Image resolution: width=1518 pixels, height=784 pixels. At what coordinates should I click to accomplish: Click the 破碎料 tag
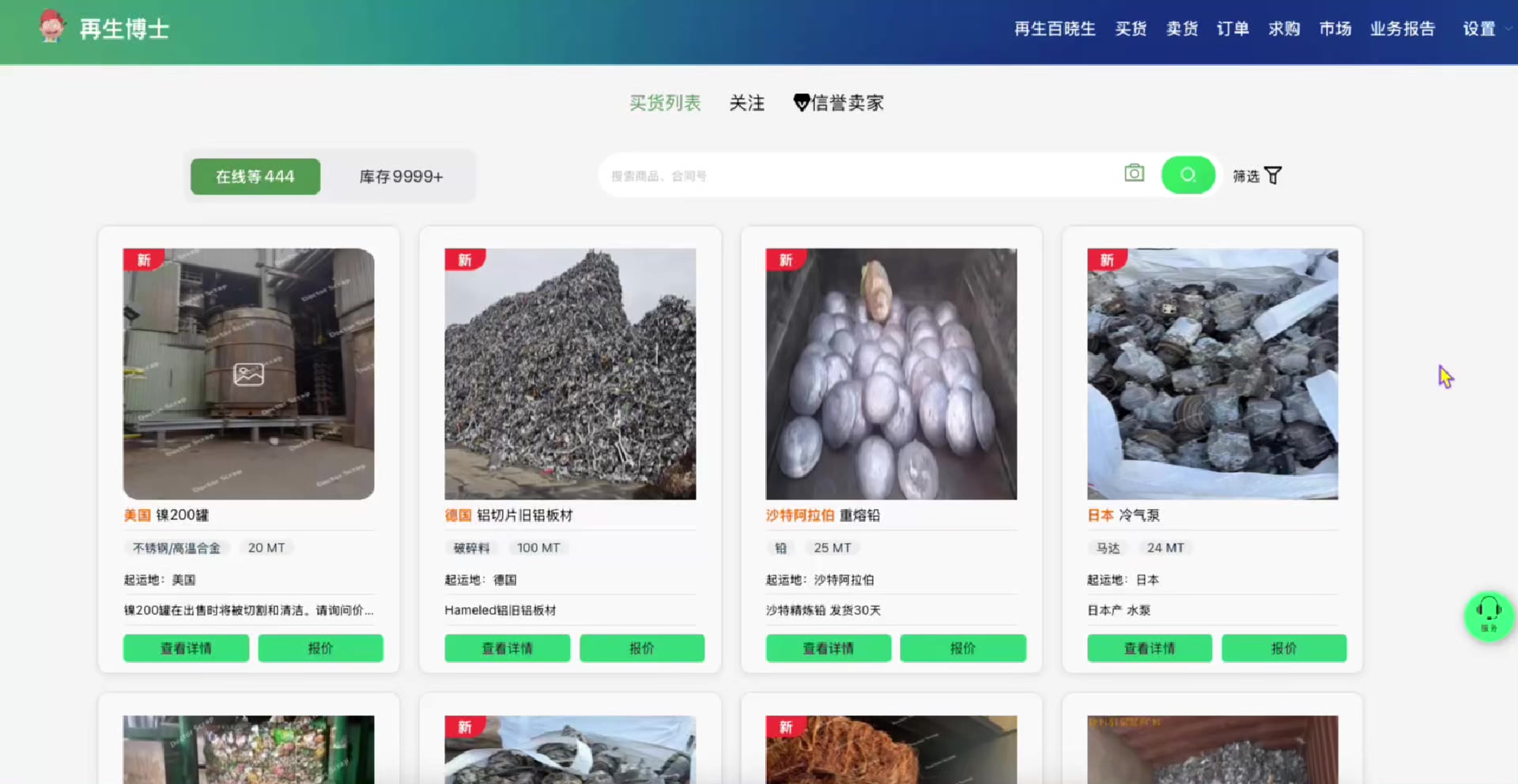[471, 548]
